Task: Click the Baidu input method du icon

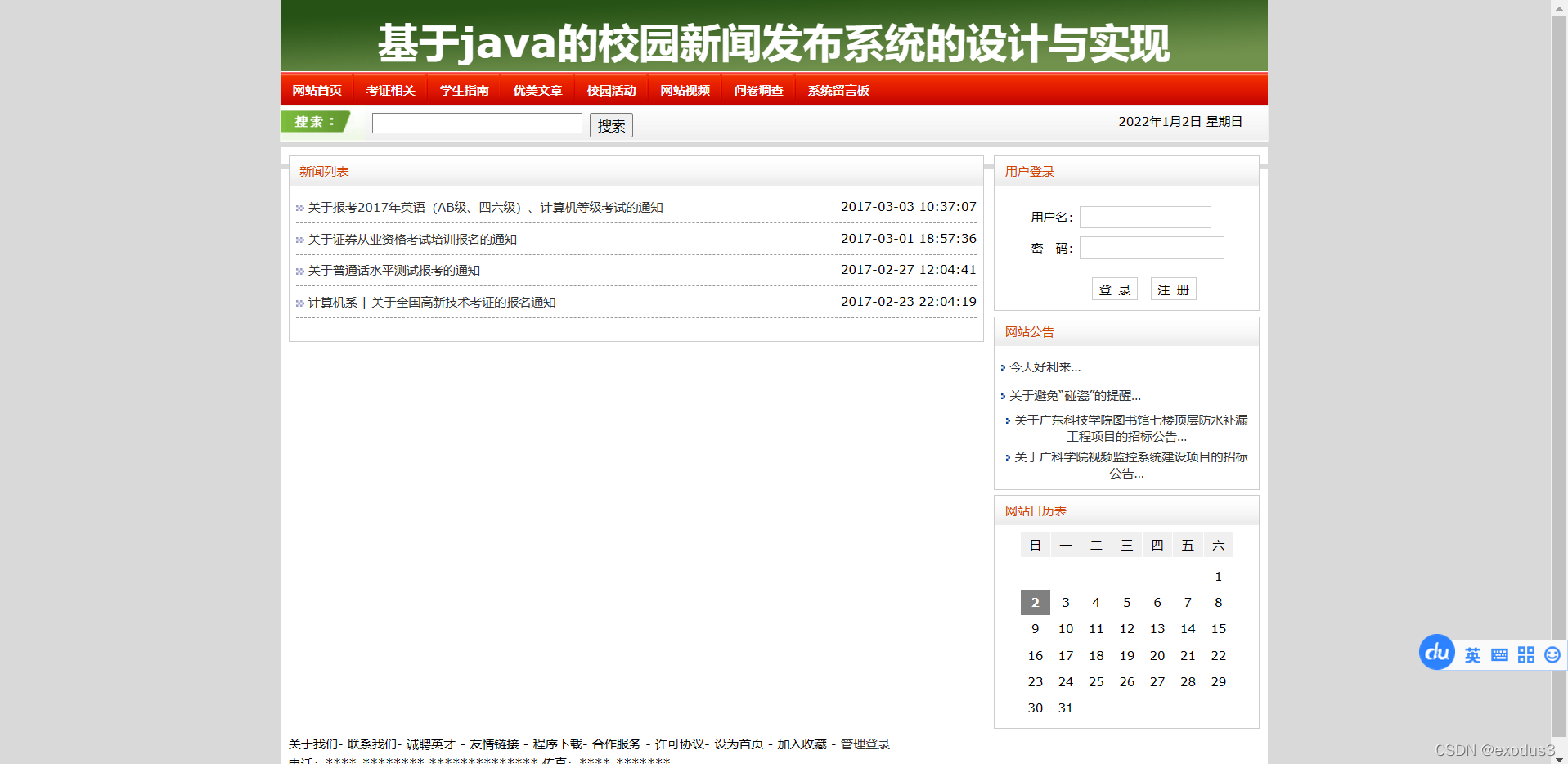Action: (x=1437, y=653)
